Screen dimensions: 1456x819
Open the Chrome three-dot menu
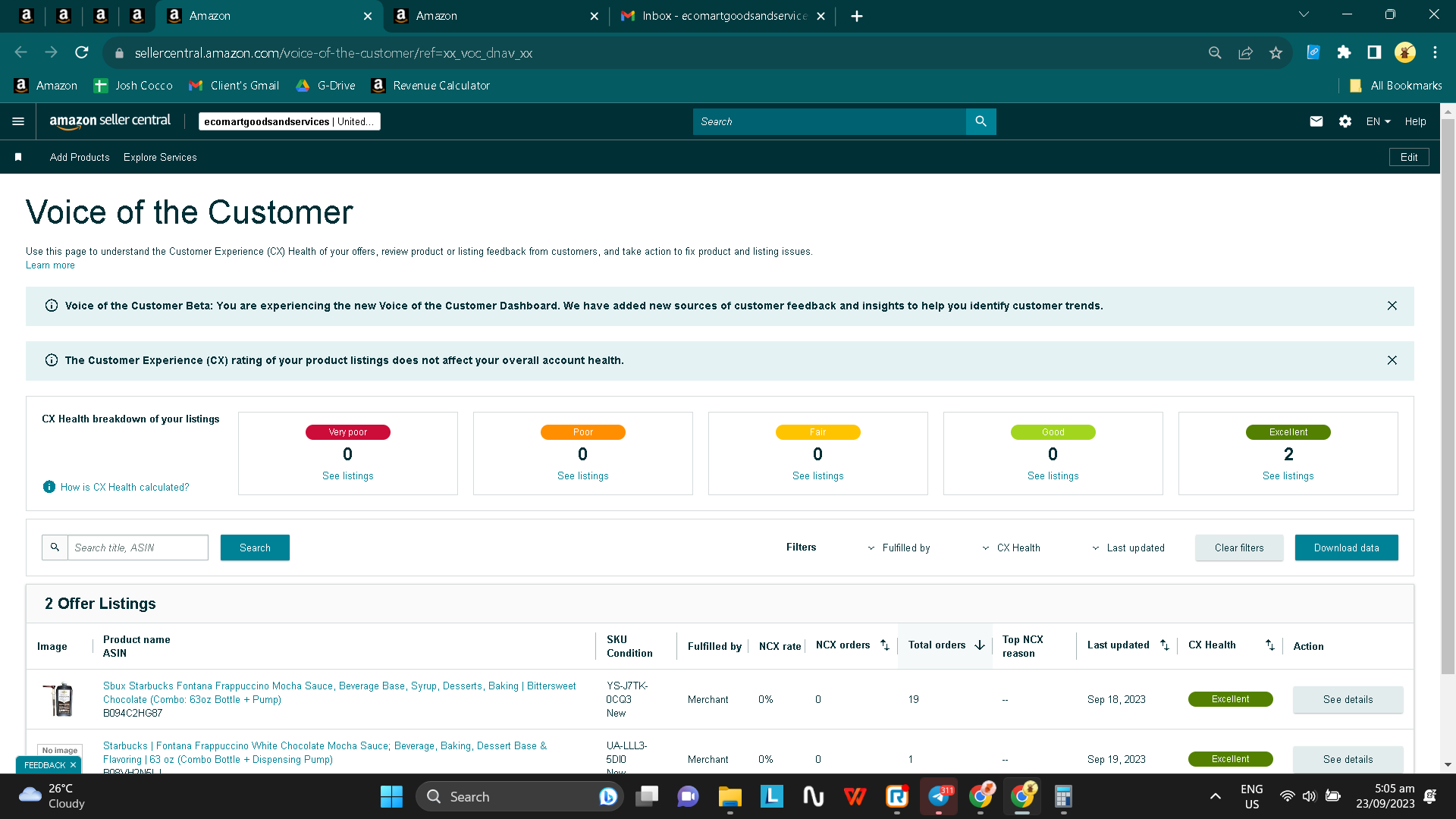coord(1435,52)
